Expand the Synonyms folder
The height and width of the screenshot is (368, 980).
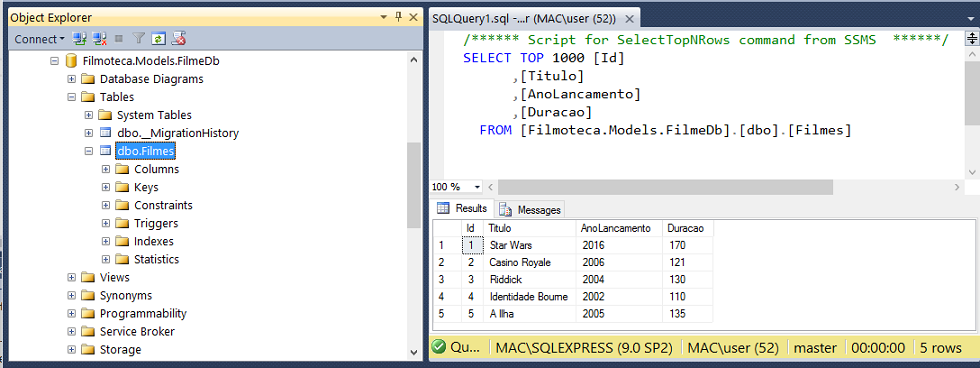pyautogui.click(x=71, y=296)
